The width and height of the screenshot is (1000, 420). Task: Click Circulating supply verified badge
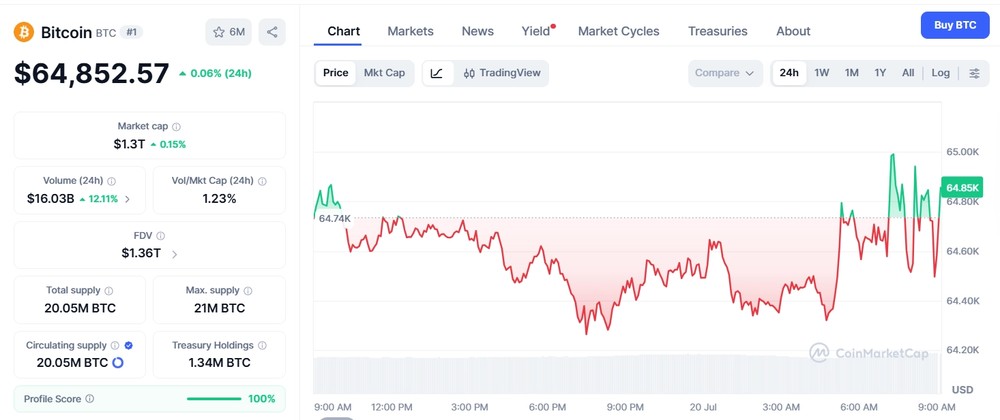click(128, 345)
